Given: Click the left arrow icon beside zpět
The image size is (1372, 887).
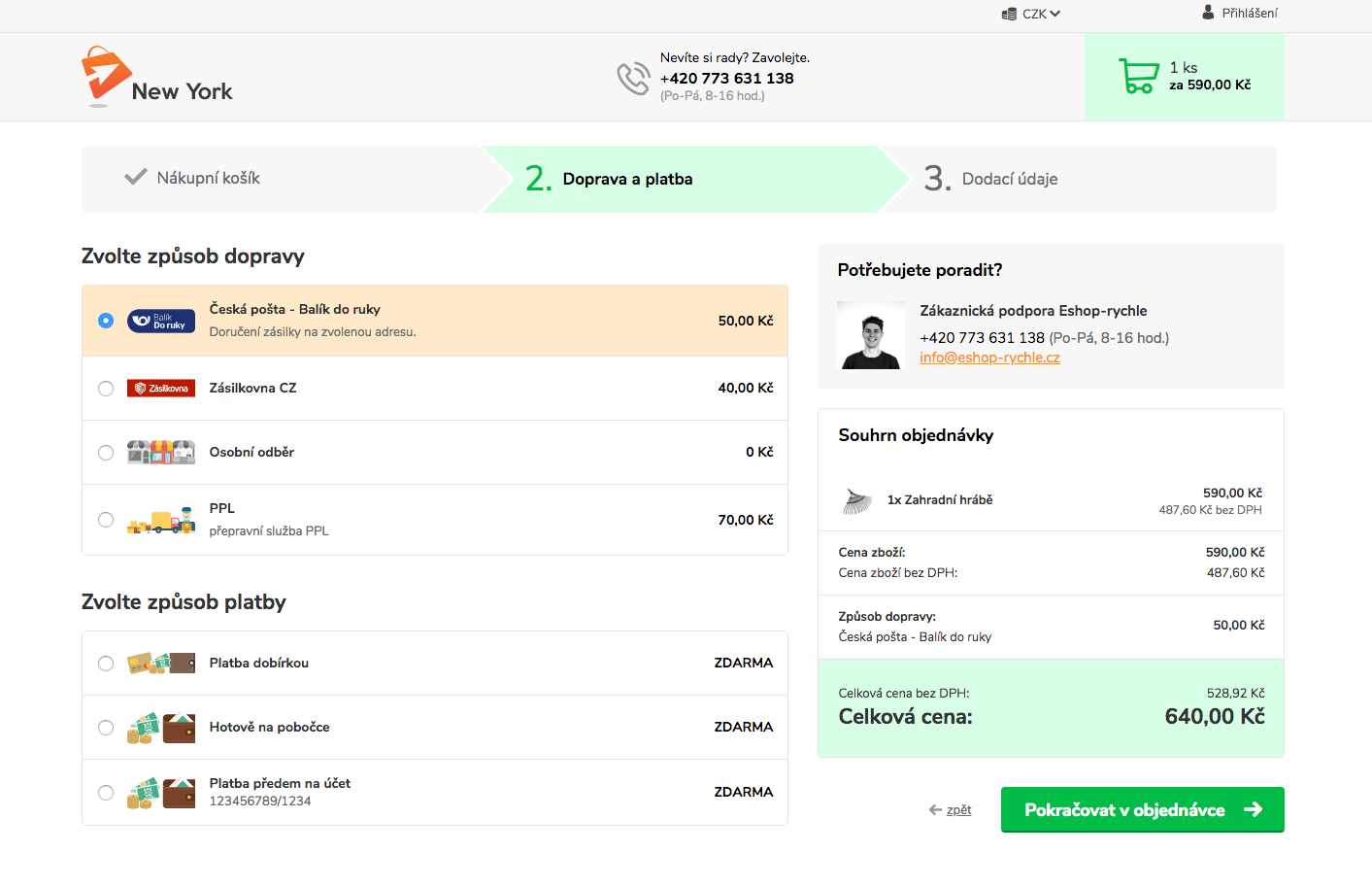Looking at the screenshot, I should click(935, 810).
